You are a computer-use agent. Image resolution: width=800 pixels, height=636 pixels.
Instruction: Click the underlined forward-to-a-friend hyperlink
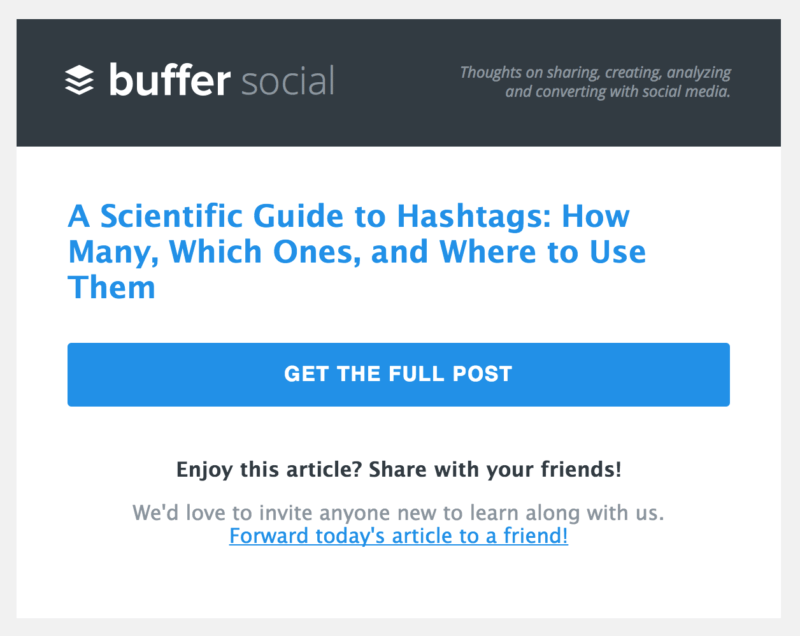pos(398,535)
